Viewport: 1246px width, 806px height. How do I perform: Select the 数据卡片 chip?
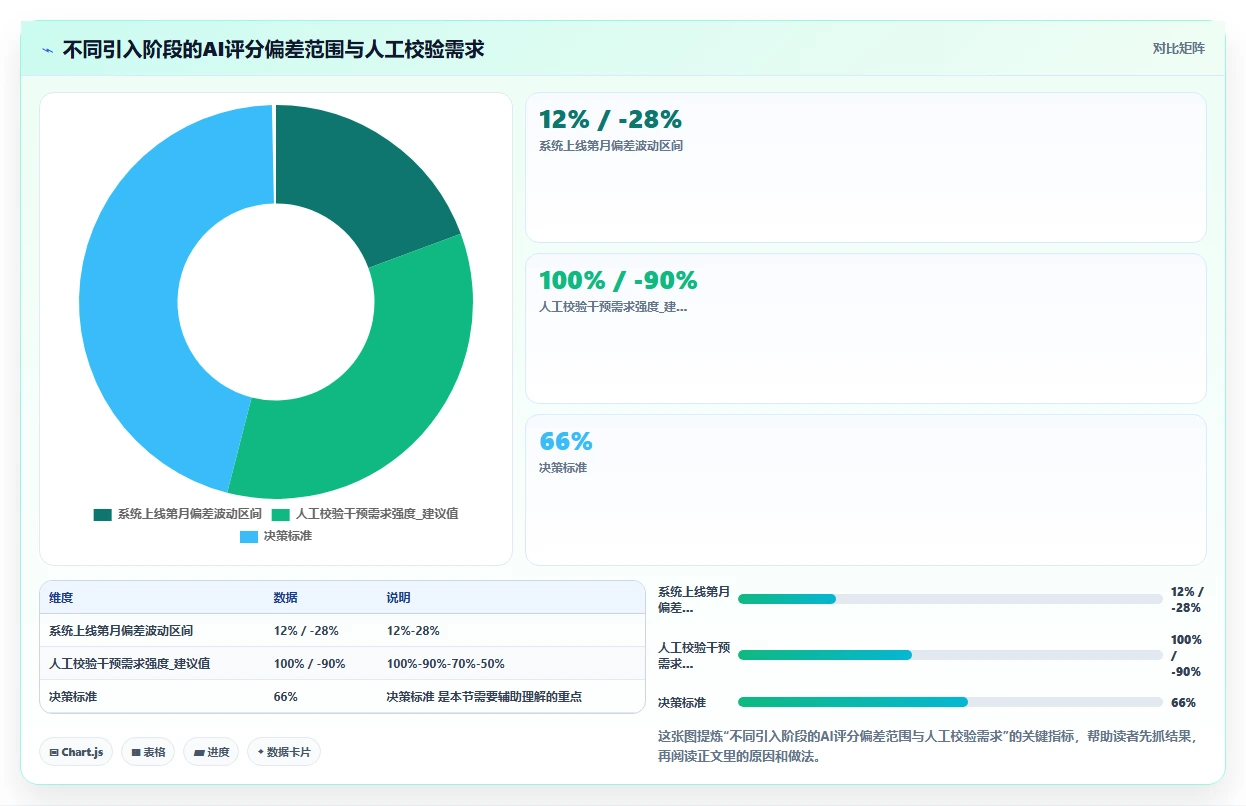pyautogui.click(x=284, y=752)
